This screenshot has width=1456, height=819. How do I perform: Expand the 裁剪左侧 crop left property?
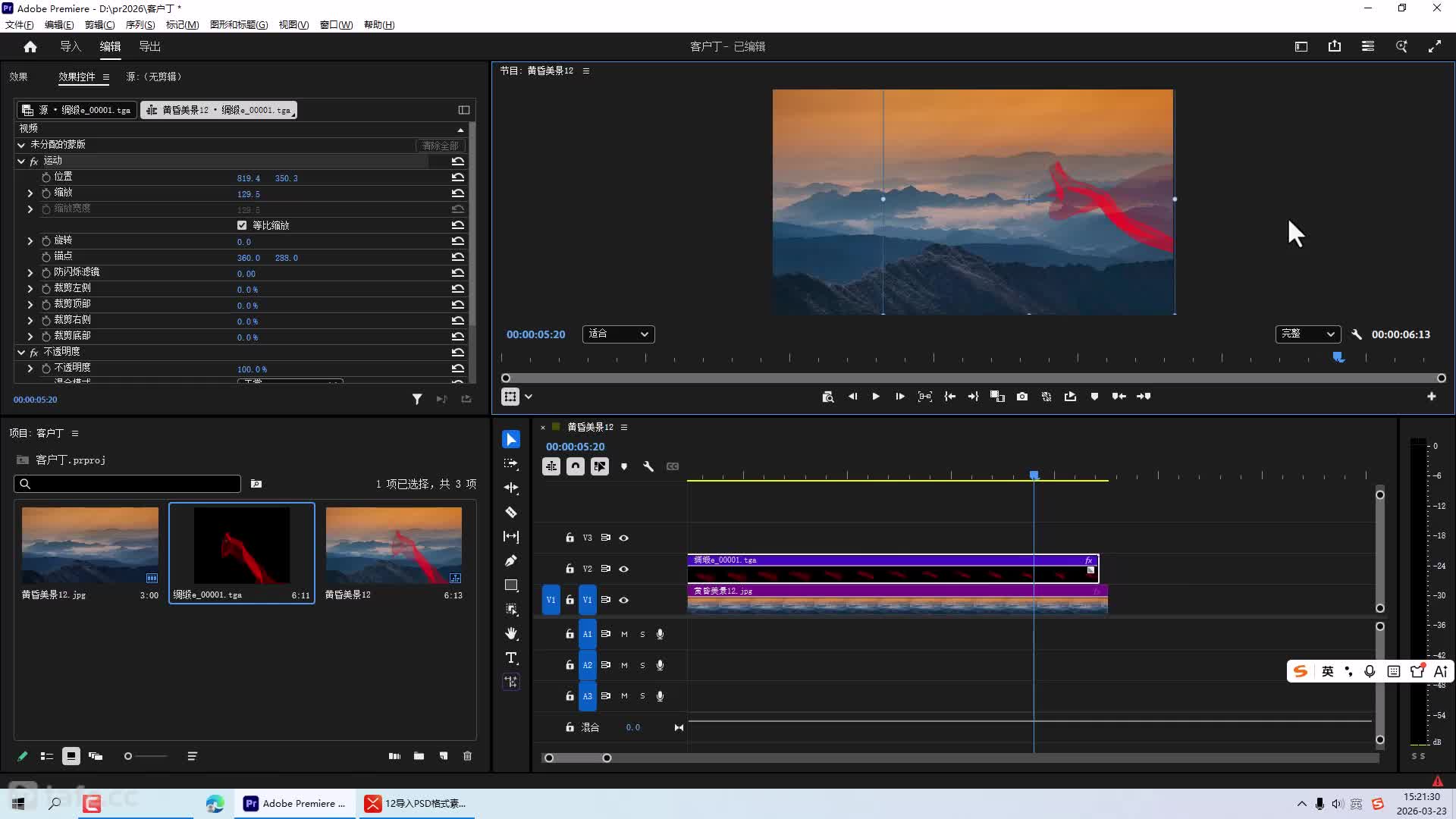pos(30,289)
